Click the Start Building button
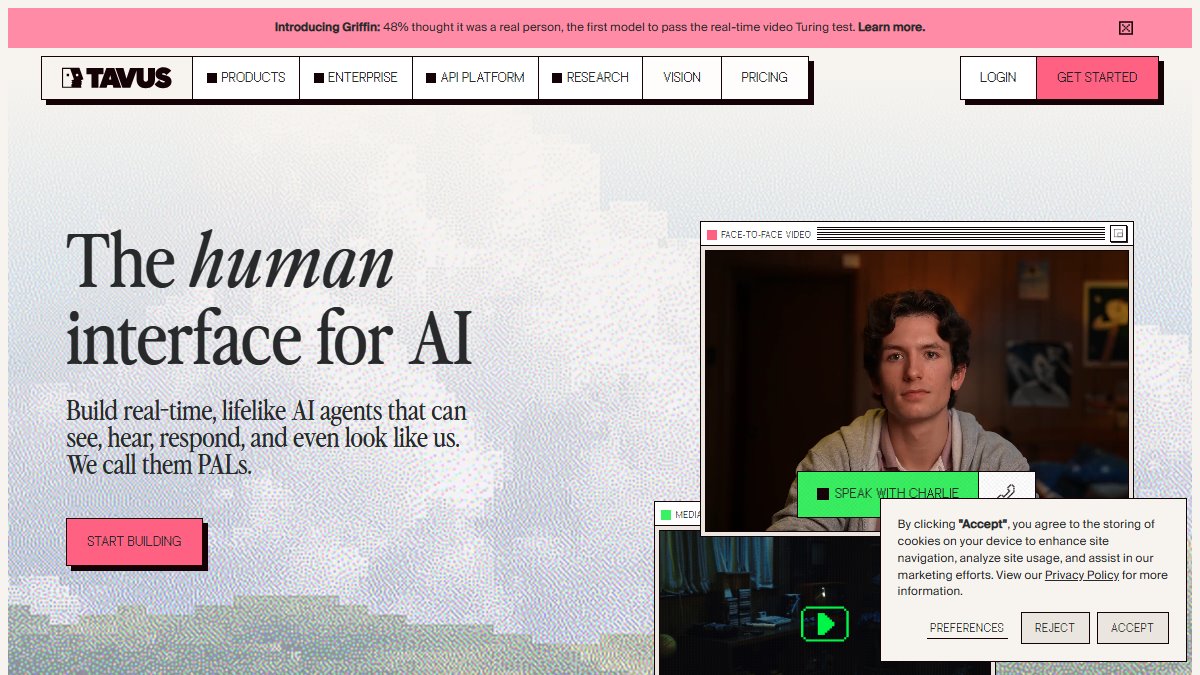Viewport: 1200px width, 675px height. coord(134,541)
